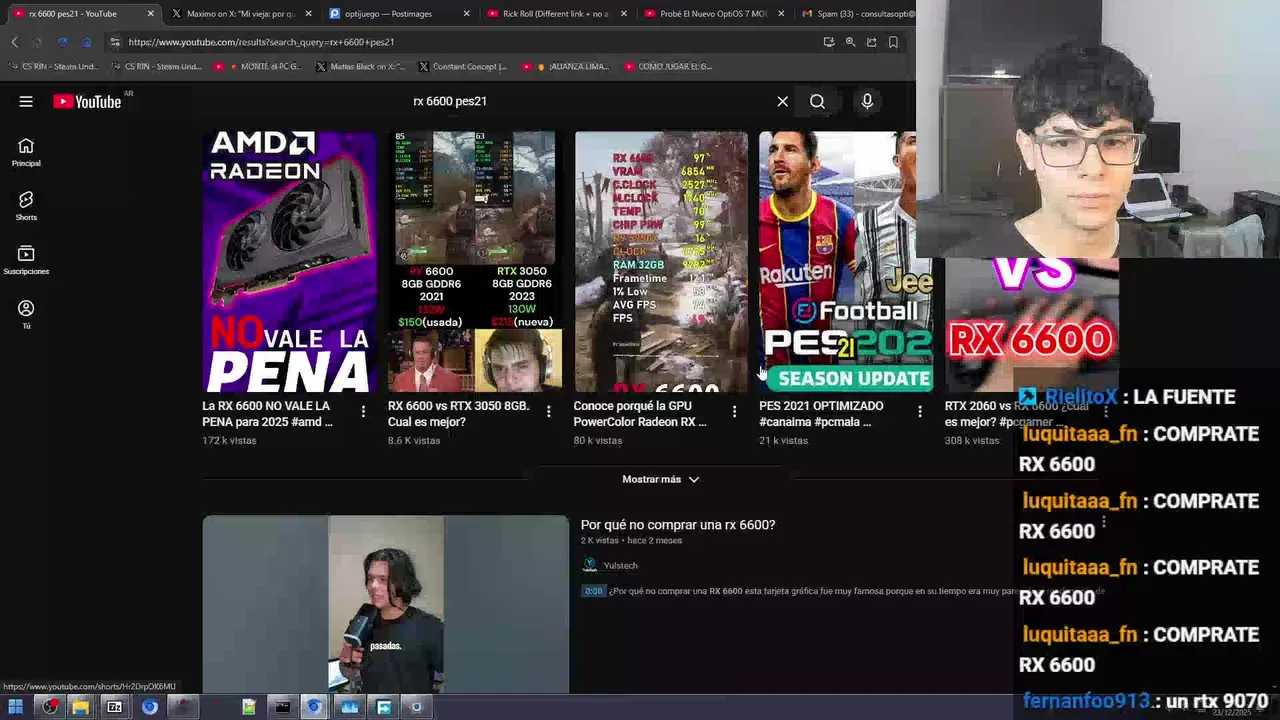Open the ¡ALIANZA LIMA bookmark
Screen dimensions: 1280x720
[566, 67]
